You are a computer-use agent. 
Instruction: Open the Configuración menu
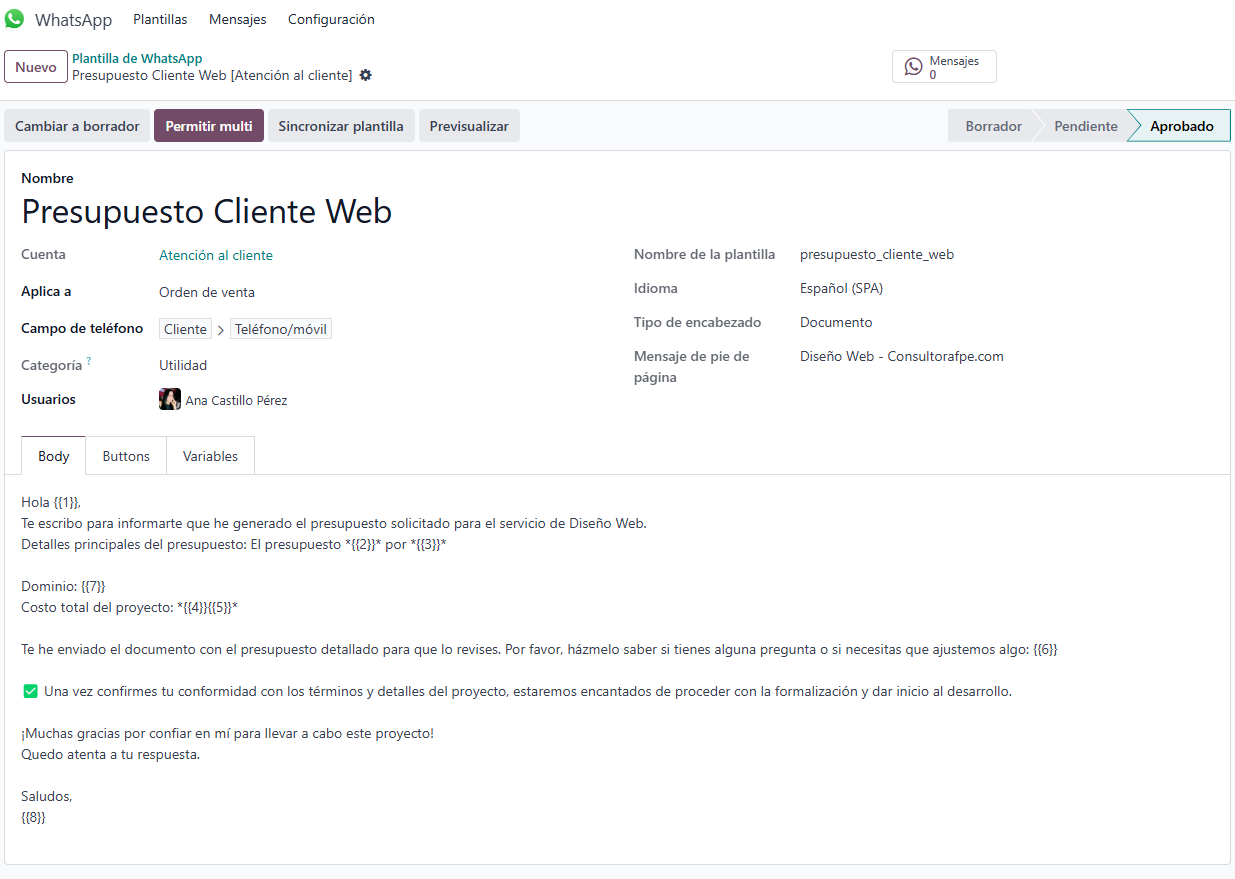(x=331, y=19)
